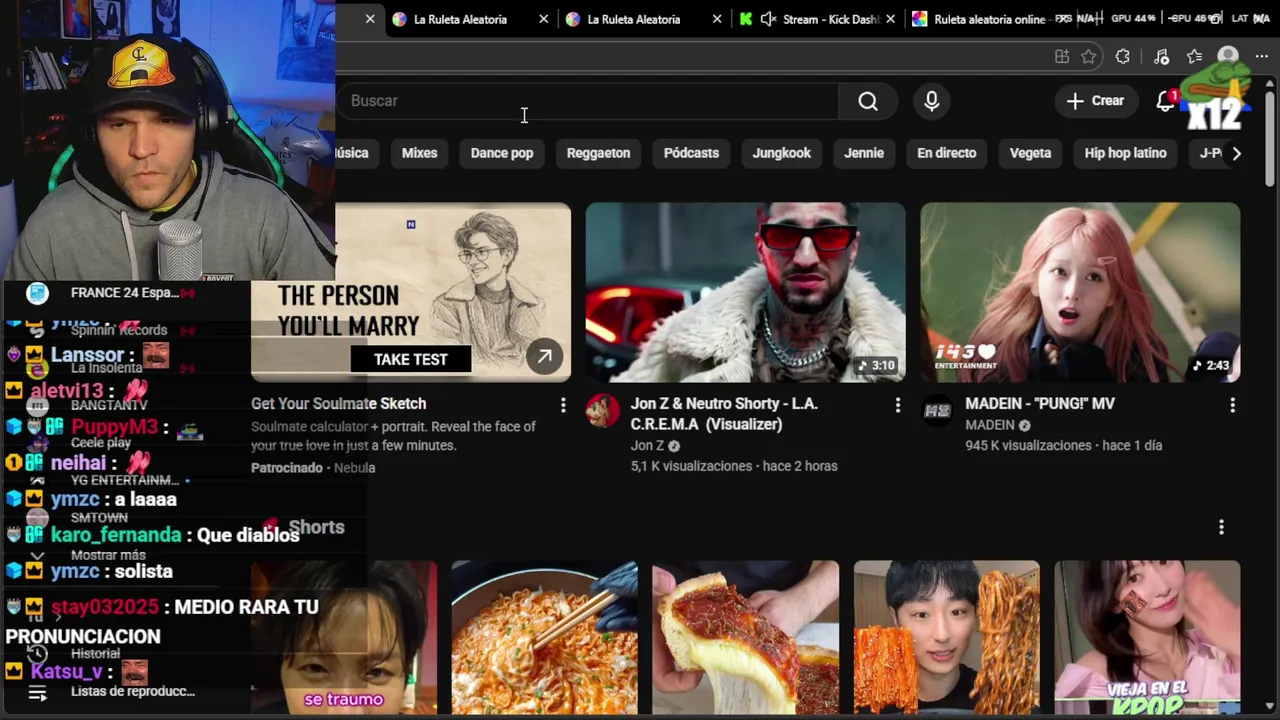Open Get Your Soulmate Sketch title link
This screenshot has width=1280, height=720.
[338, 403]
